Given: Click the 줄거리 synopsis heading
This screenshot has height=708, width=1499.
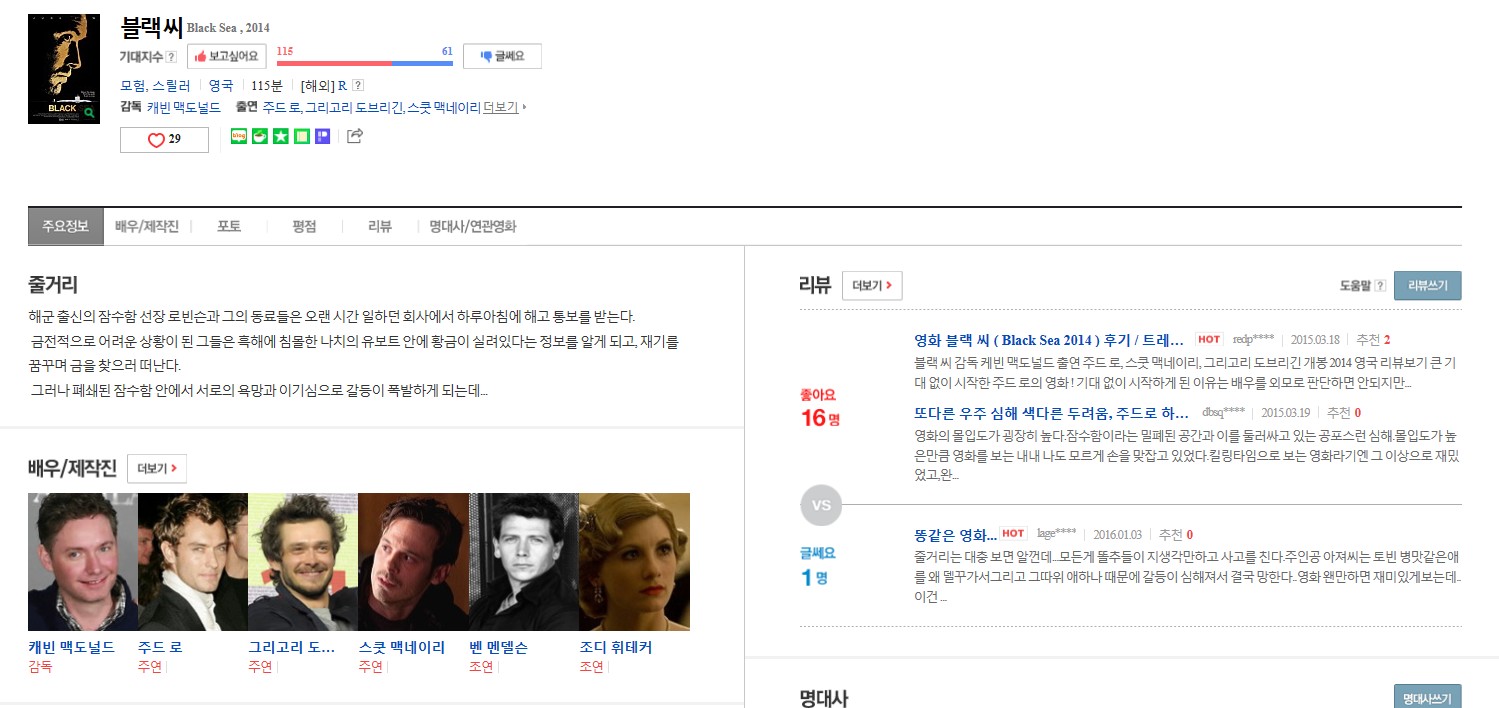Looking at the screenshot, I should 53,285.
